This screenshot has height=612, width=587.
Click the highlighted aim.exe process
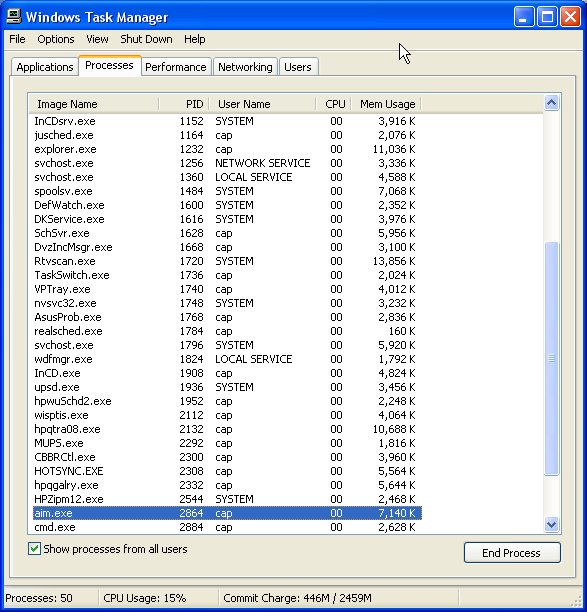(227, 513)
